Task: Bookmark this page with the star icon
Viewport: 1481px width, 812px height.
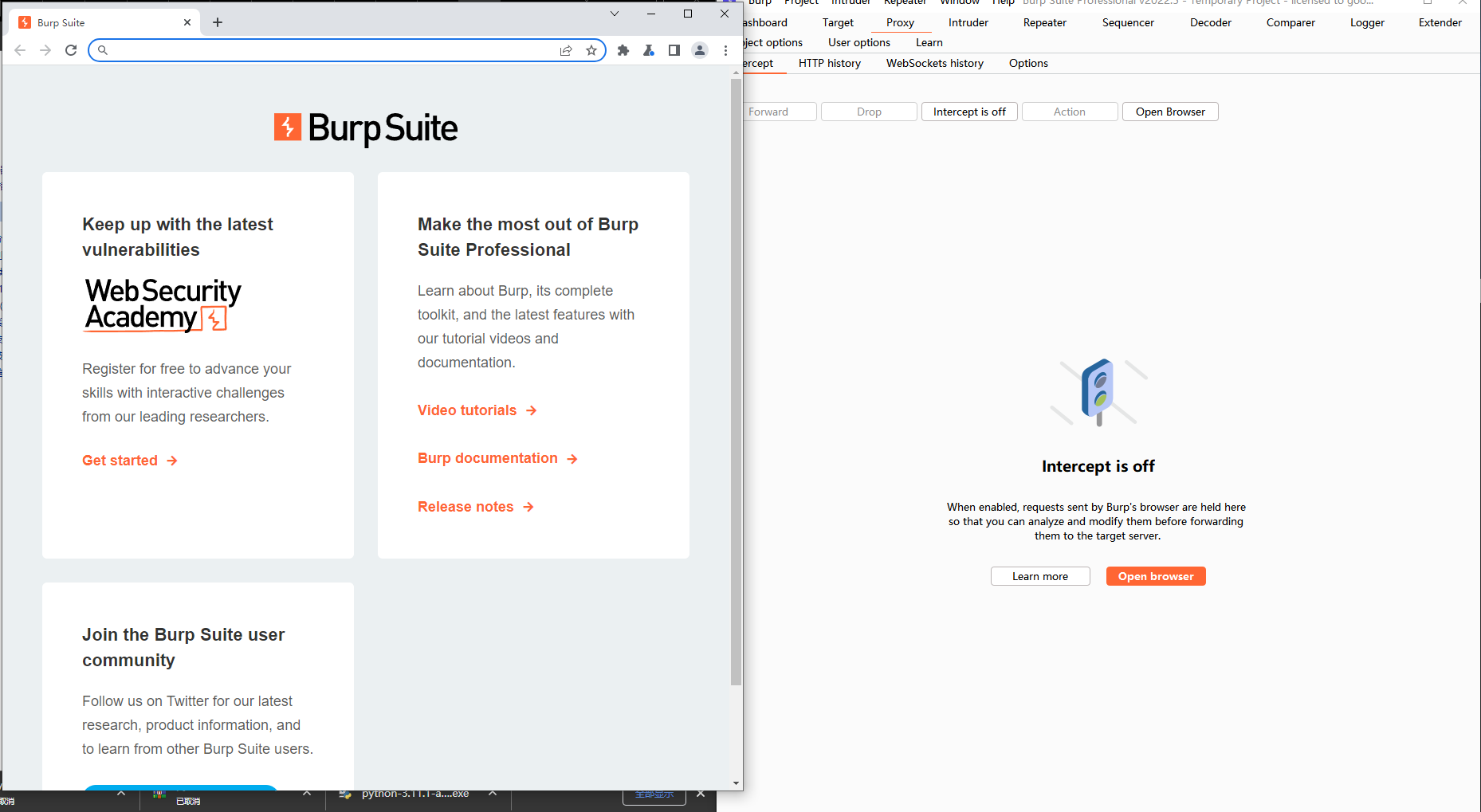Action: click(x=591, y=50)
